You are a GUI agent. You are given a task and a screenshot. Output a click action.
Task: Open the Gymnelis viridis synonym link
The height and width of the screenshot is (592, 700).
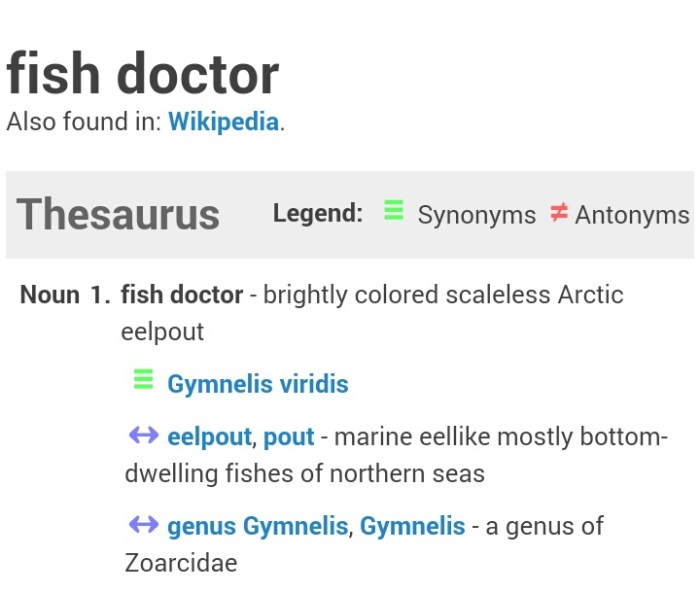tap(257, 384)
